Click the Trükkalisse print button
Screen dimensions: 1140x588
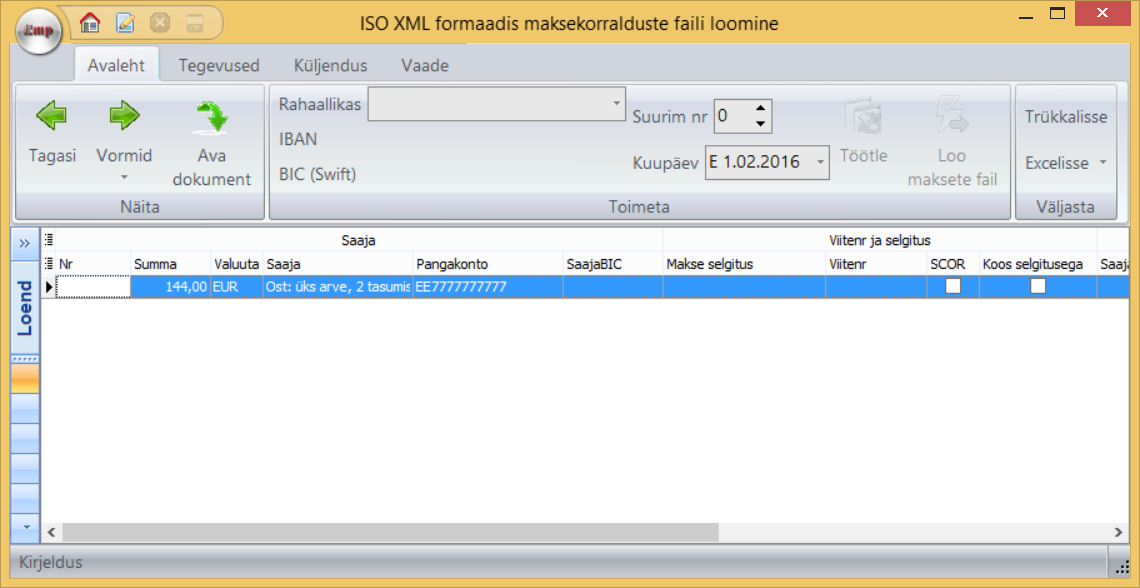click(x=1066, y=117)
